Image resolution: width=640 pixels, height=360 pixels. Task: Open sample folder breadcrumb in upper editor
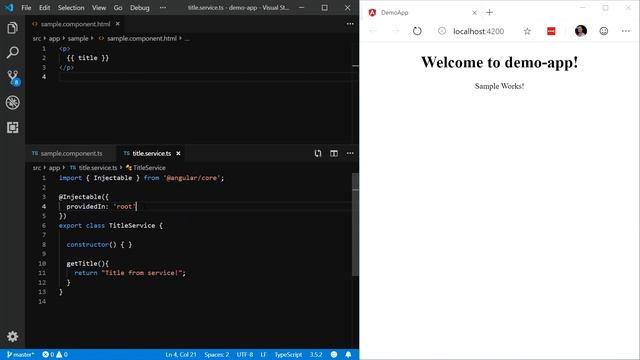[x=78, y=38]
